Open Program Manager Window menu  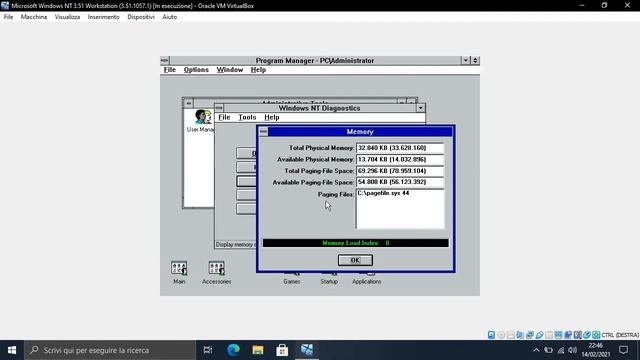(x=230, y=70)
